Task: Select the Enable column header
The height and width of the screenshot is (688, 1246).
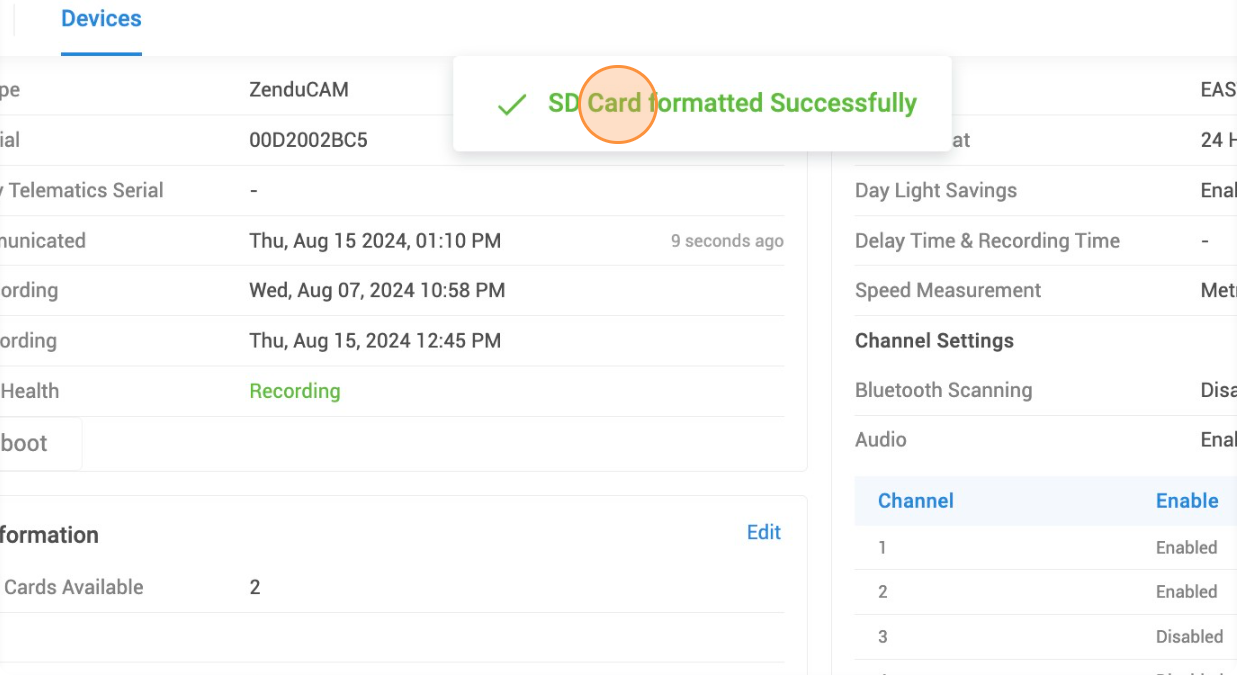Action: click(x=1186, y=501)
